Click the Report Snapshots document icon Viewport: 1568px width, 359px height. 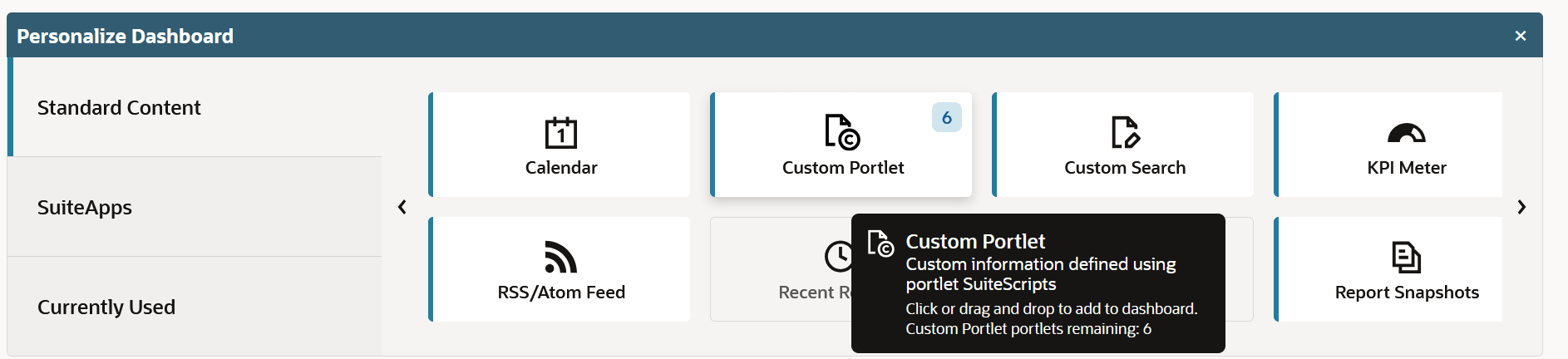(1407, 257)
